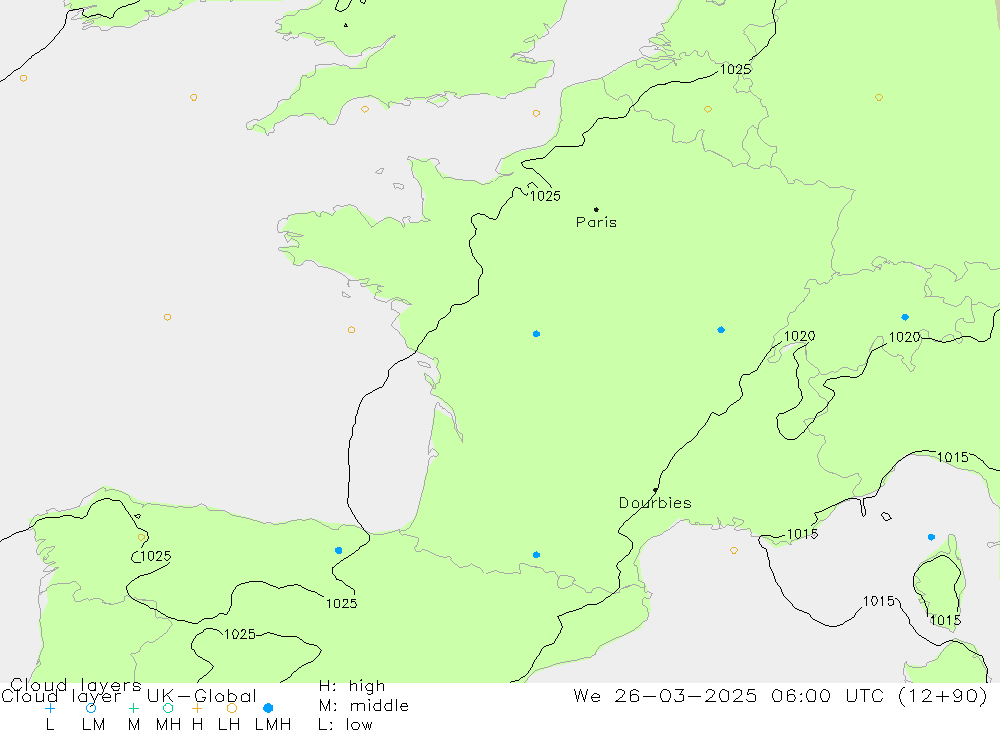Image resolution: width=1000 pixels, height=733 pixels.
Task: Click the orange circle LH legend symbol
Action: click(232, 708)
